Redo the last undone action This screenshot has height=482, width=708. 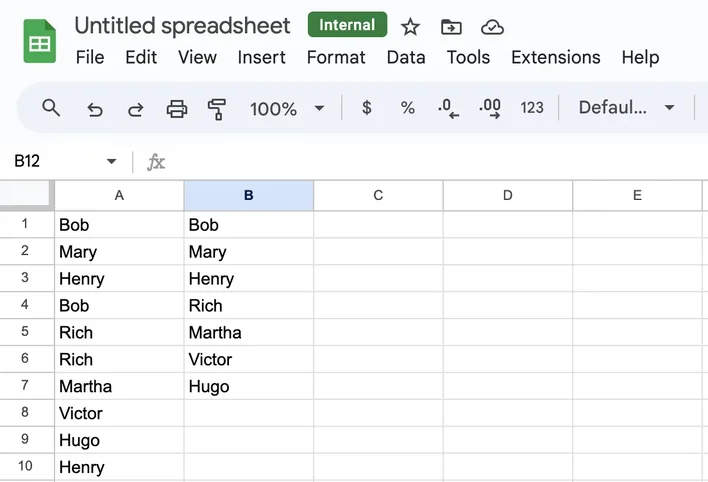(135, 108)
